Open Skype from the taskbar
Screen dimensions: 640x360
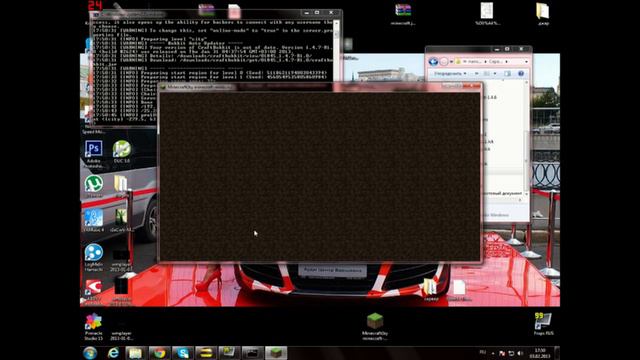182,353
